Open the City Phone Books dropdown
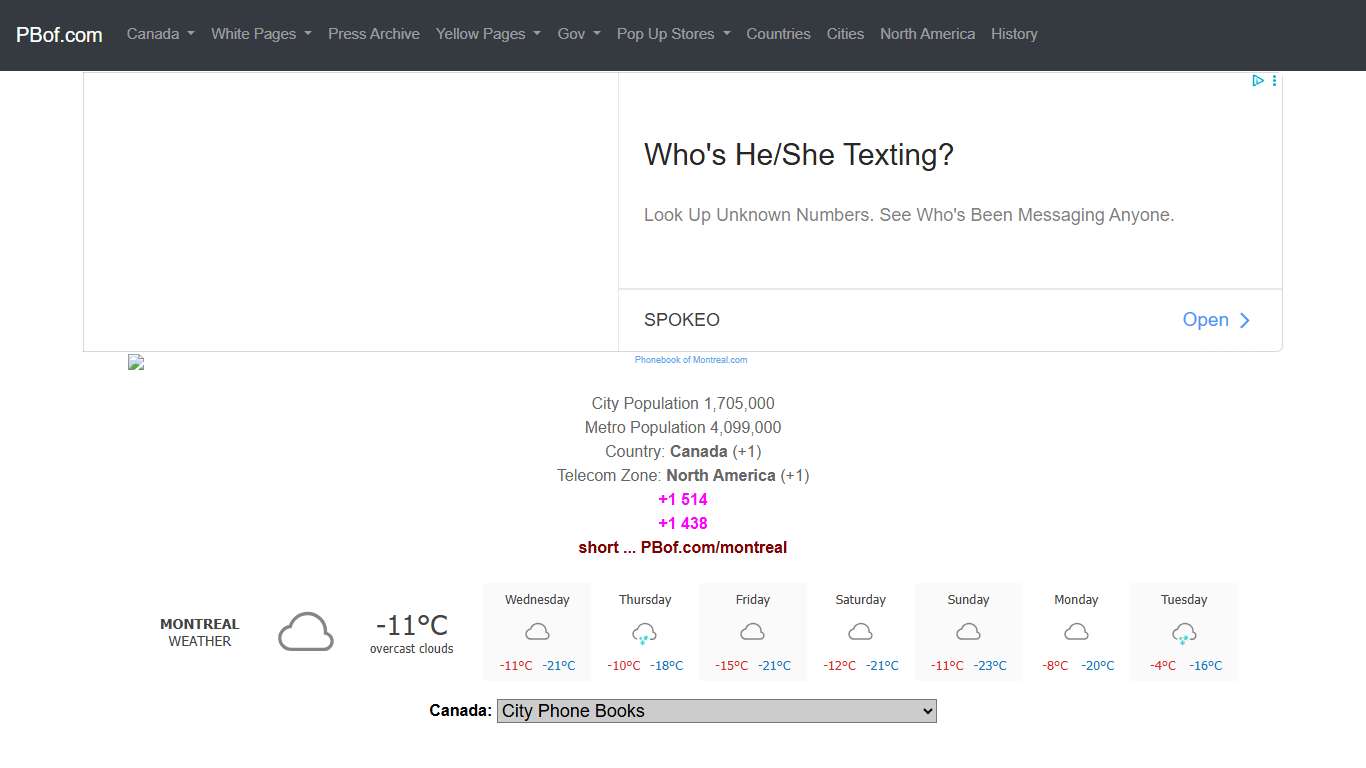Image resolution: width=1366 pixels, height=768 pixels. click(716, 711)
